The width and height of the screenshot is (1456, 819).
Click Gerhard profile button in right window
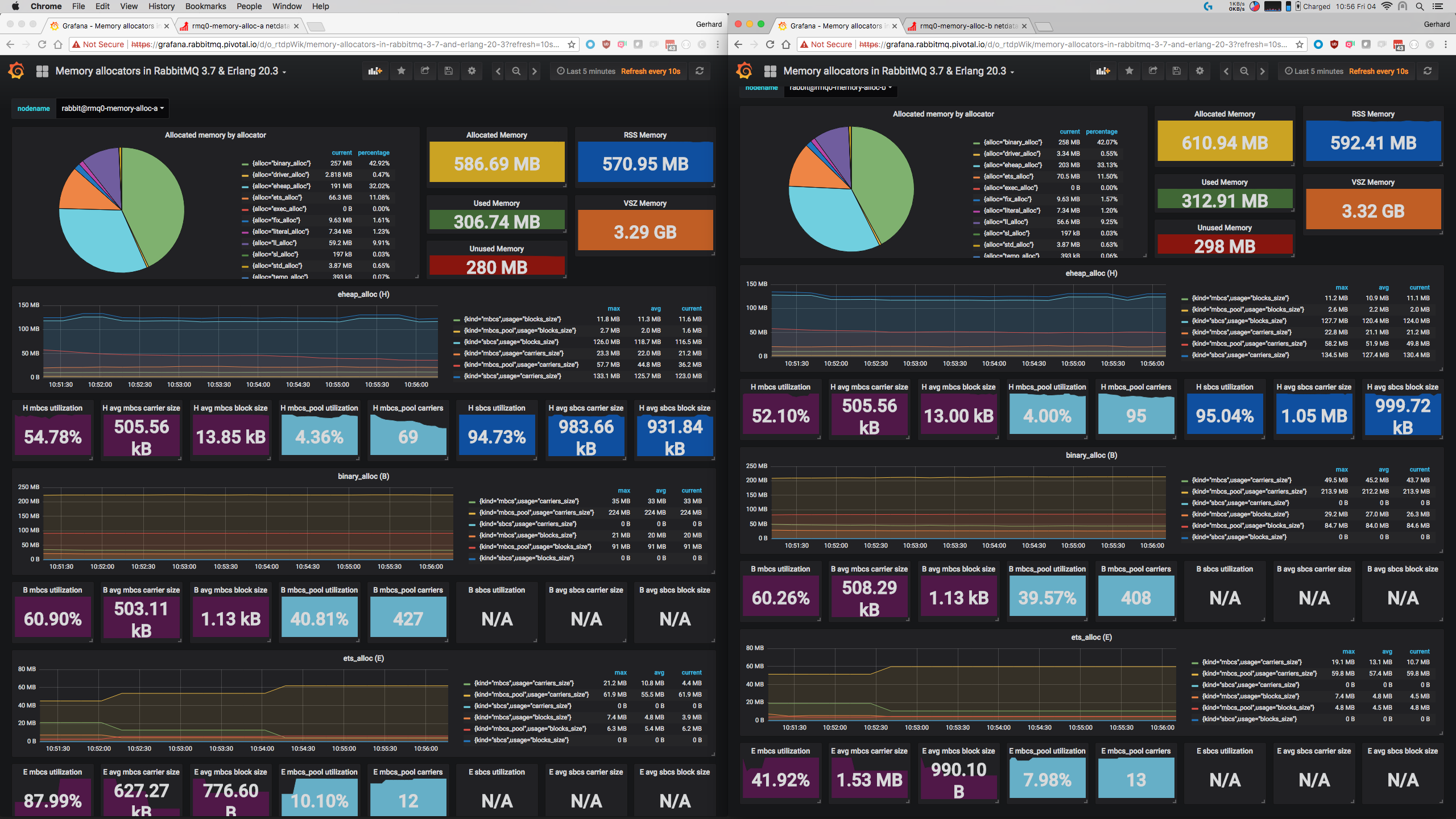click(1437, 24)
